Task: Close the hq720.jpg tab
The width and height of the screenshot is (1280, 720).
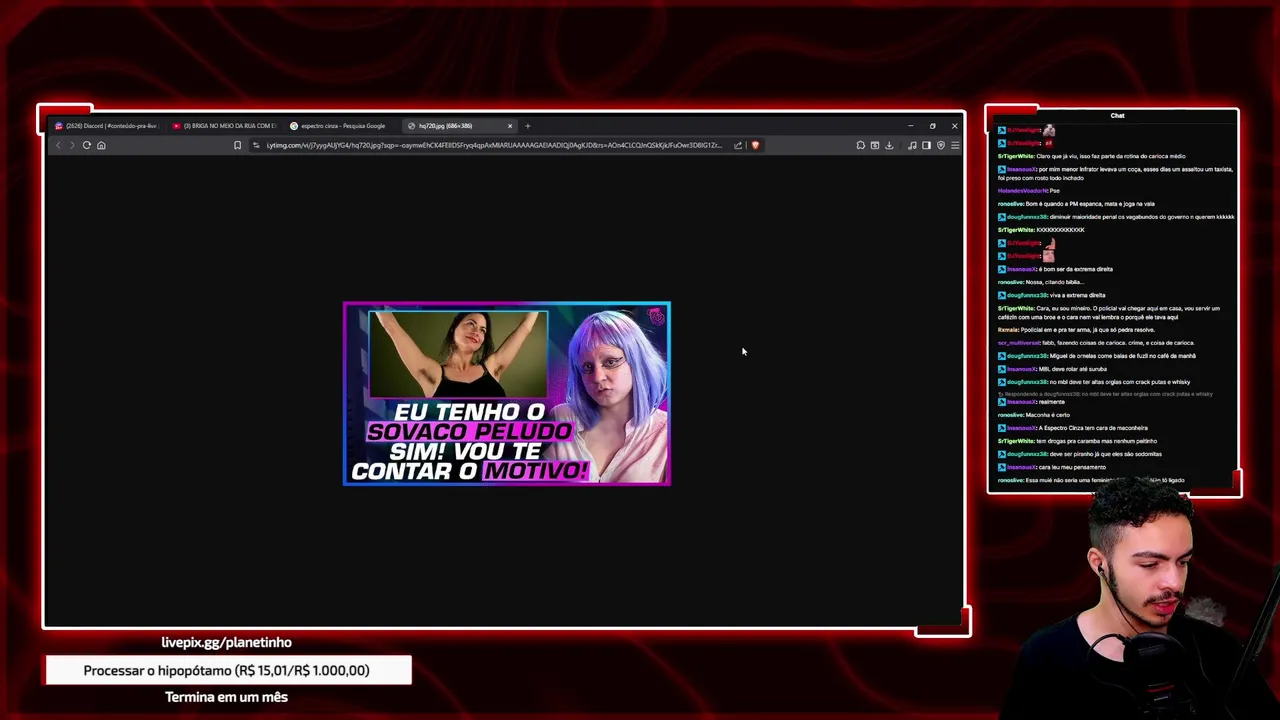Action: (510, 126)
